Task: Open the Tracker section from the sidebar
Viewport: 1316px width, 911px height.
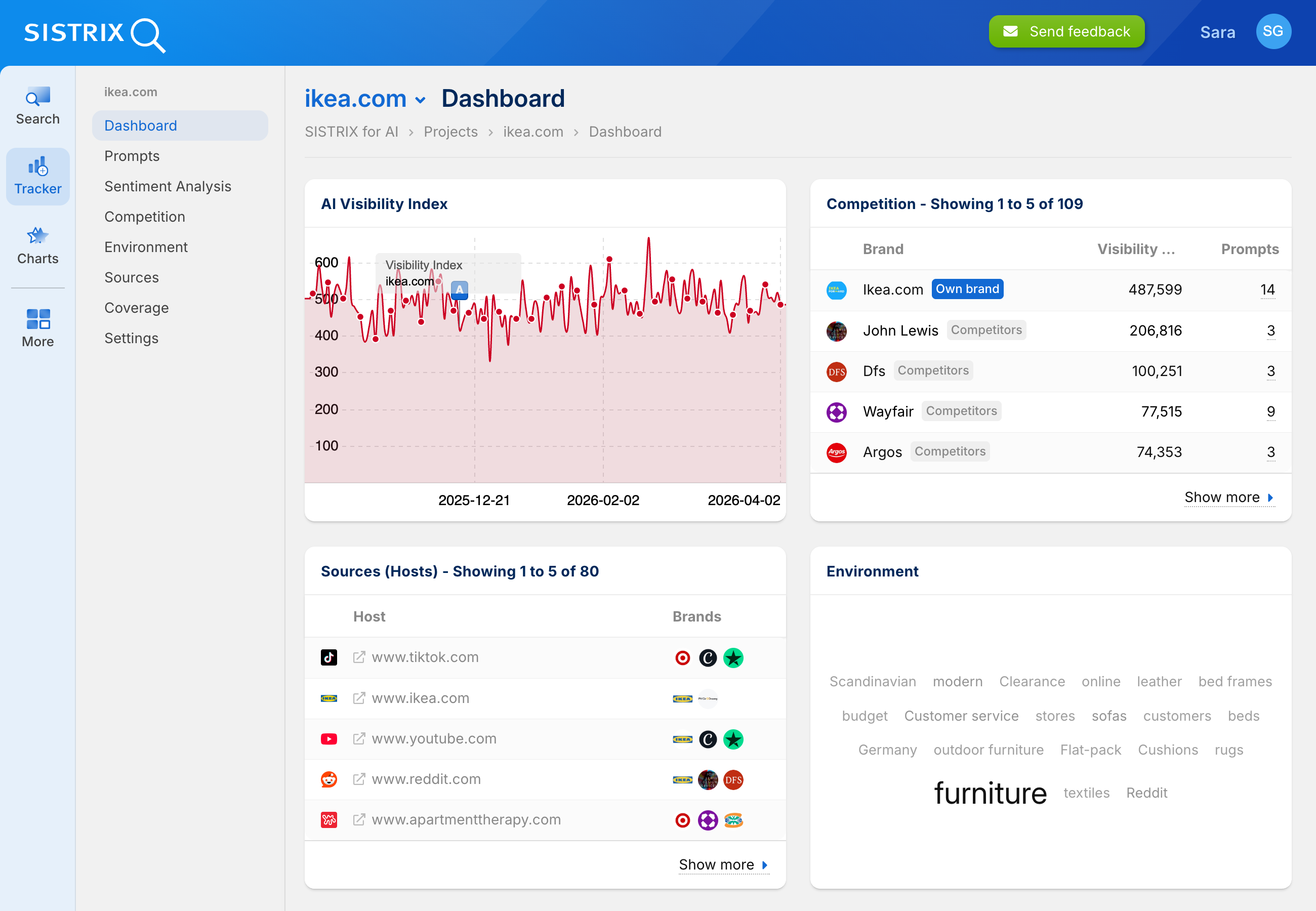Action: point(36,176)
